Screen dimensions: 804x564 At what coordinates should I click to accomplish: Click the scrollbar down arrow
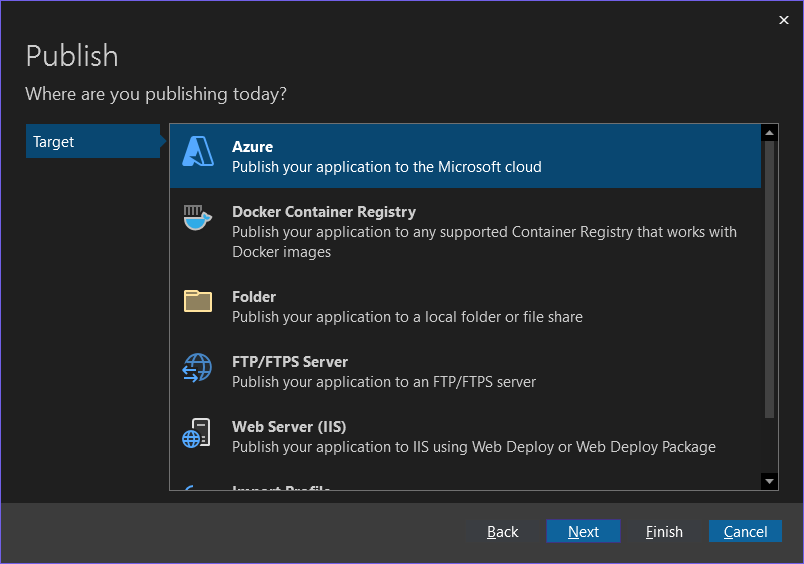coord(769,481)
